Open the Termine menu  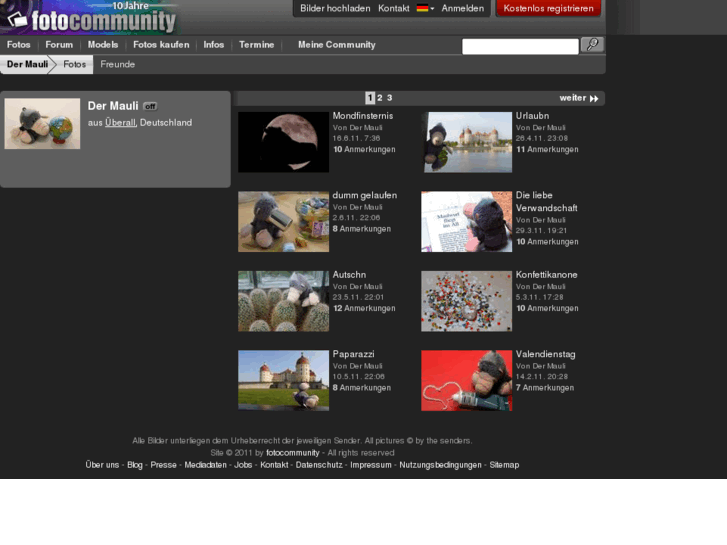point(256,45)
